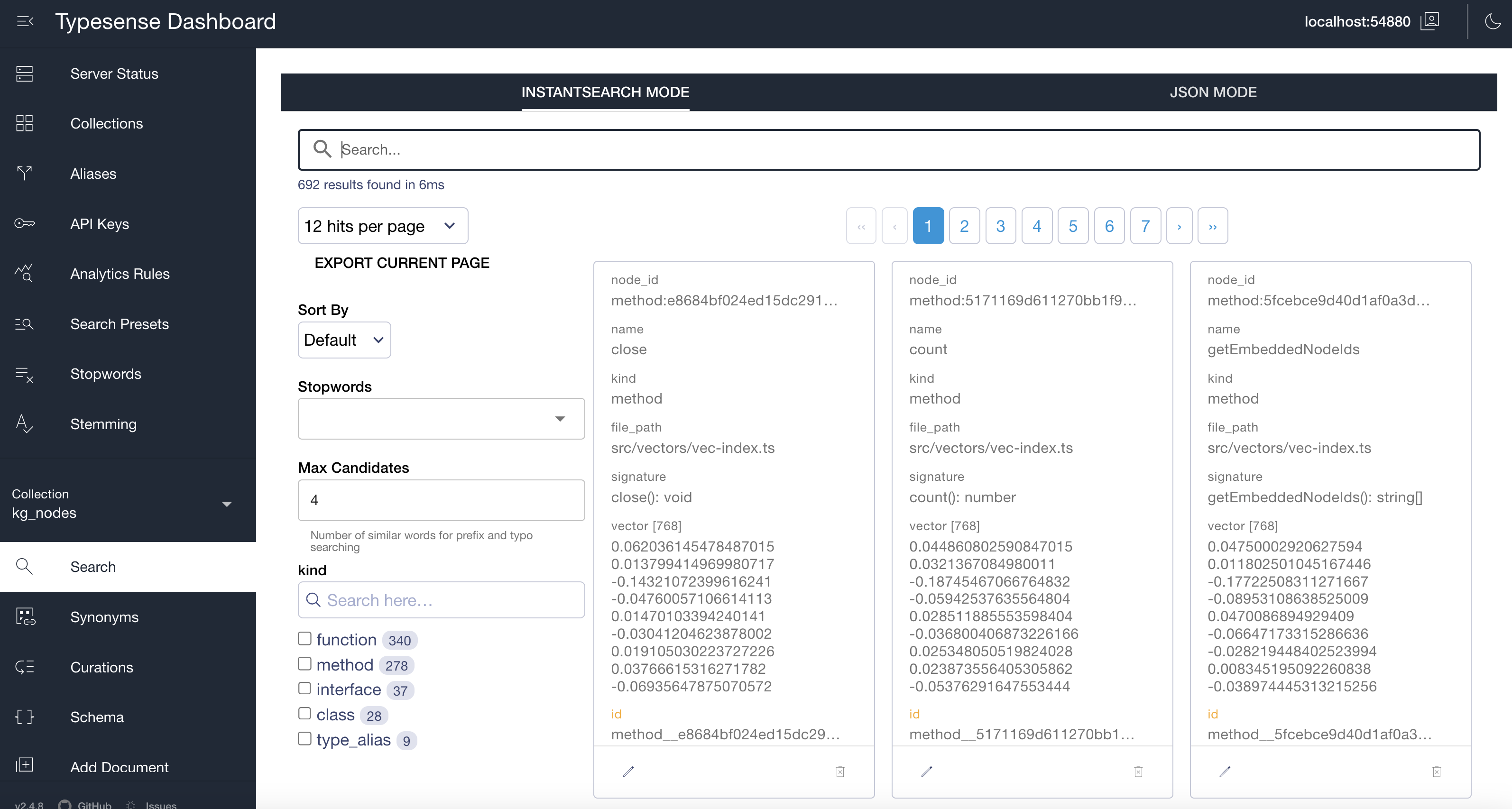Click the Curations icon

tap(24, 667)
